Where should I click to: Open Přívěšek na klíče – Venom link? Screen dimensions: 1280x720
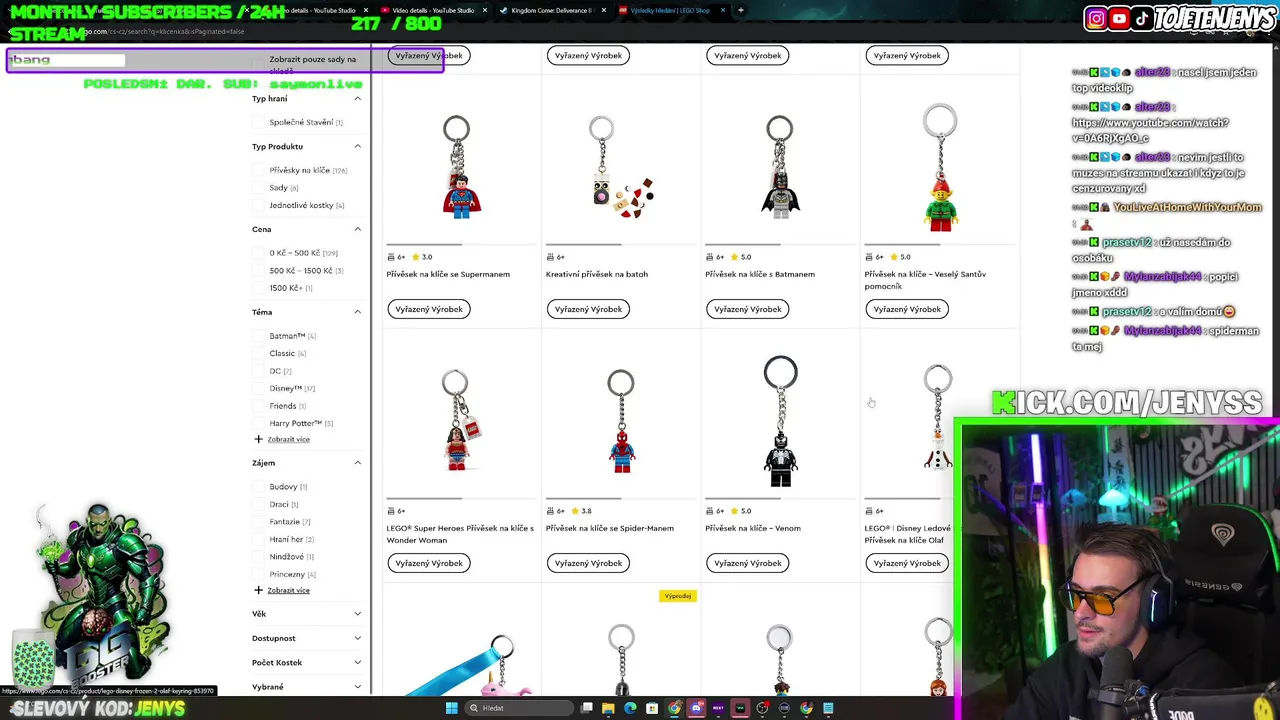(753, 528)
